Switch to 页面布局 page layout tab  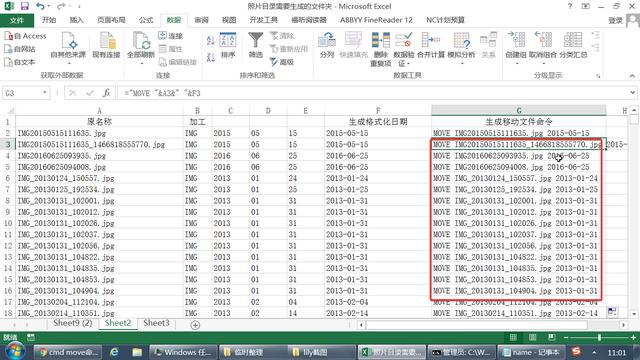pyautogui.click(x=111, y=20)
